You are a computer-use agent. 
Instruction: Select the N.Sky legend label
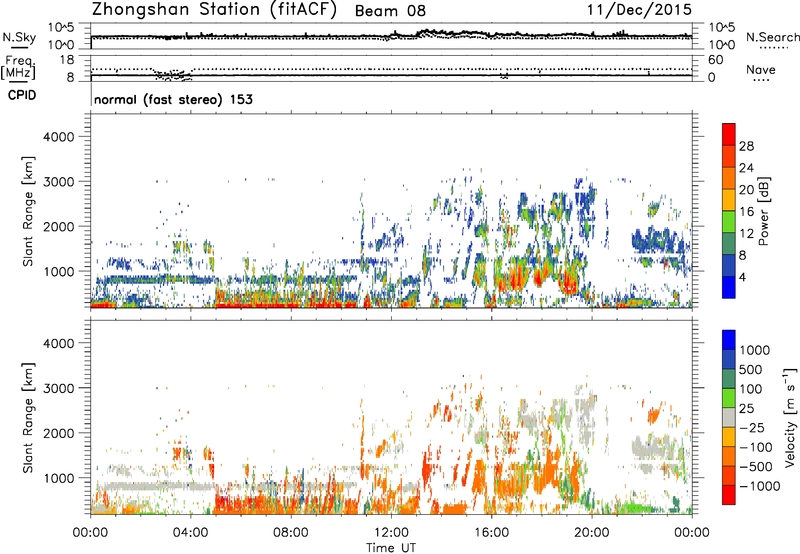coord(19,37)
